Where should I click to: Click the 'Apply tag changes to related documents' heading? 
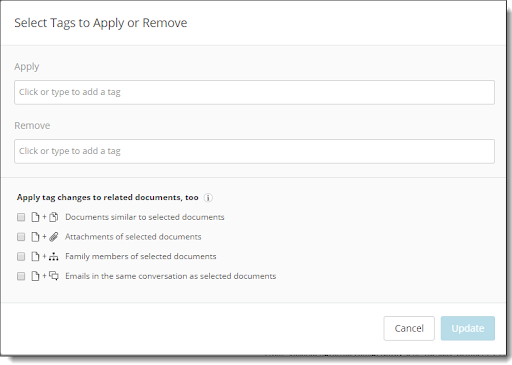(x=108, y=197)
